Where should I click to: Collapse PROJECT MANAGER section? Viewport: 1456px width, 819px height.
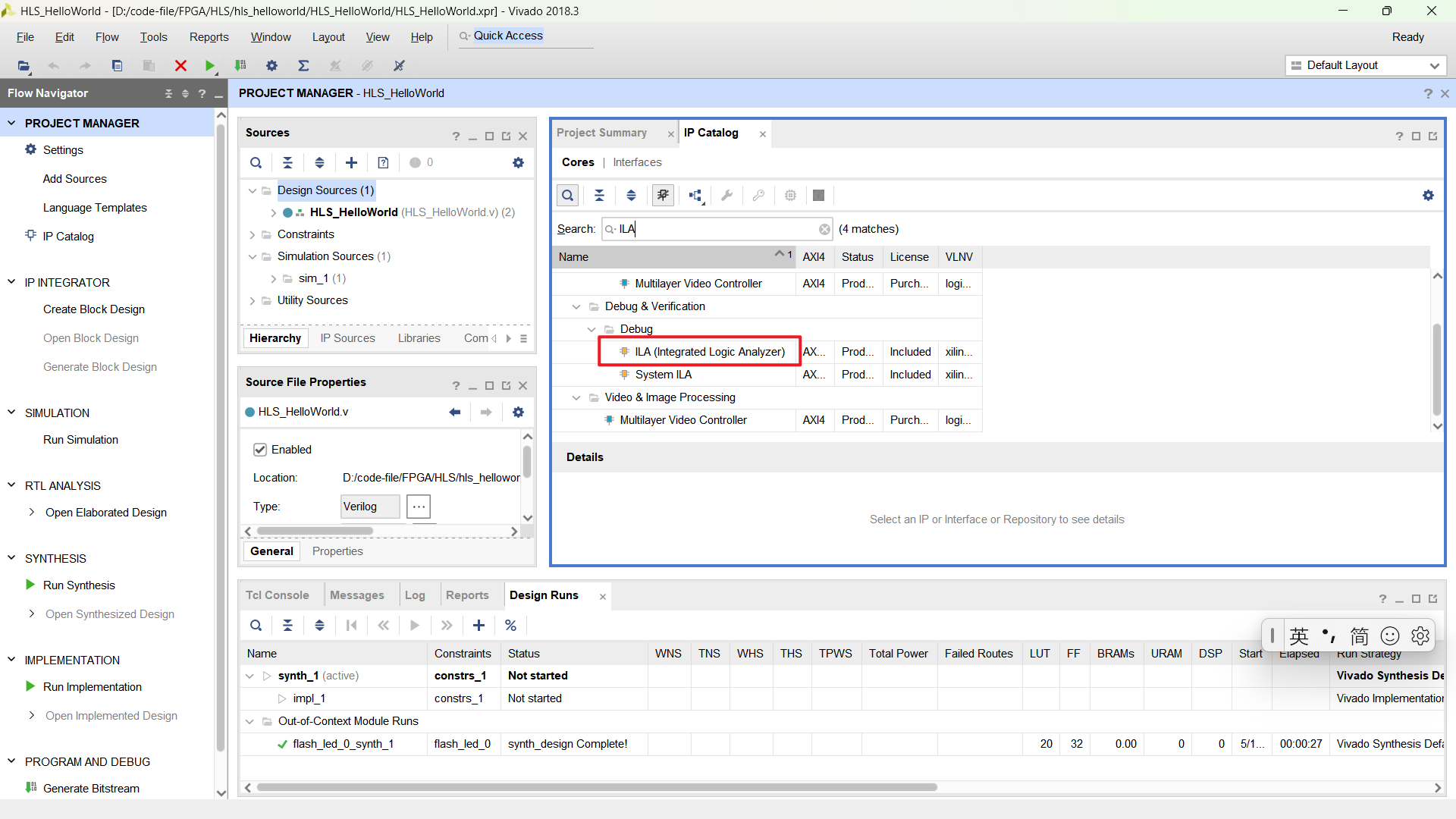point(11,123)
